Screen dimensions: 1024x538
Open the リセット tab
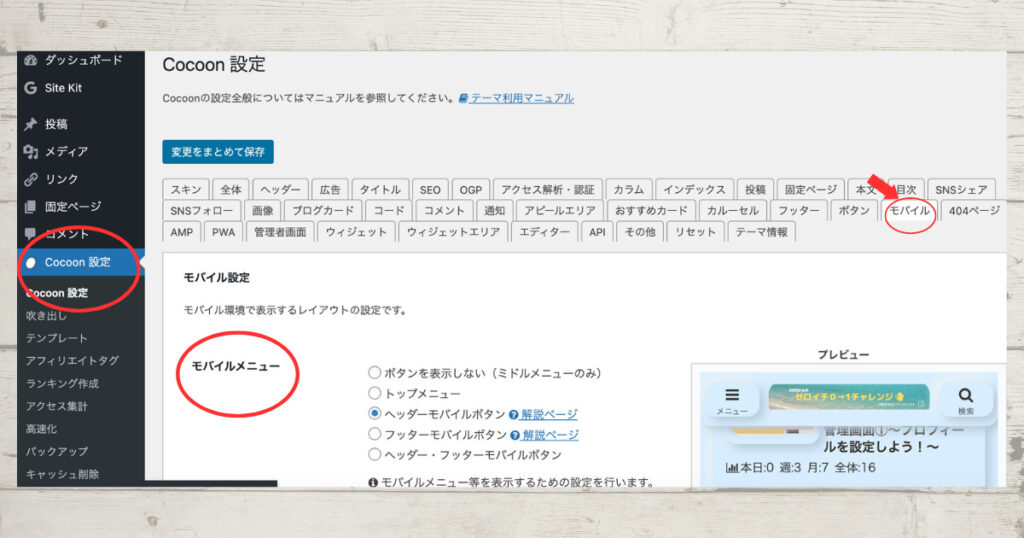coord(695,232)
